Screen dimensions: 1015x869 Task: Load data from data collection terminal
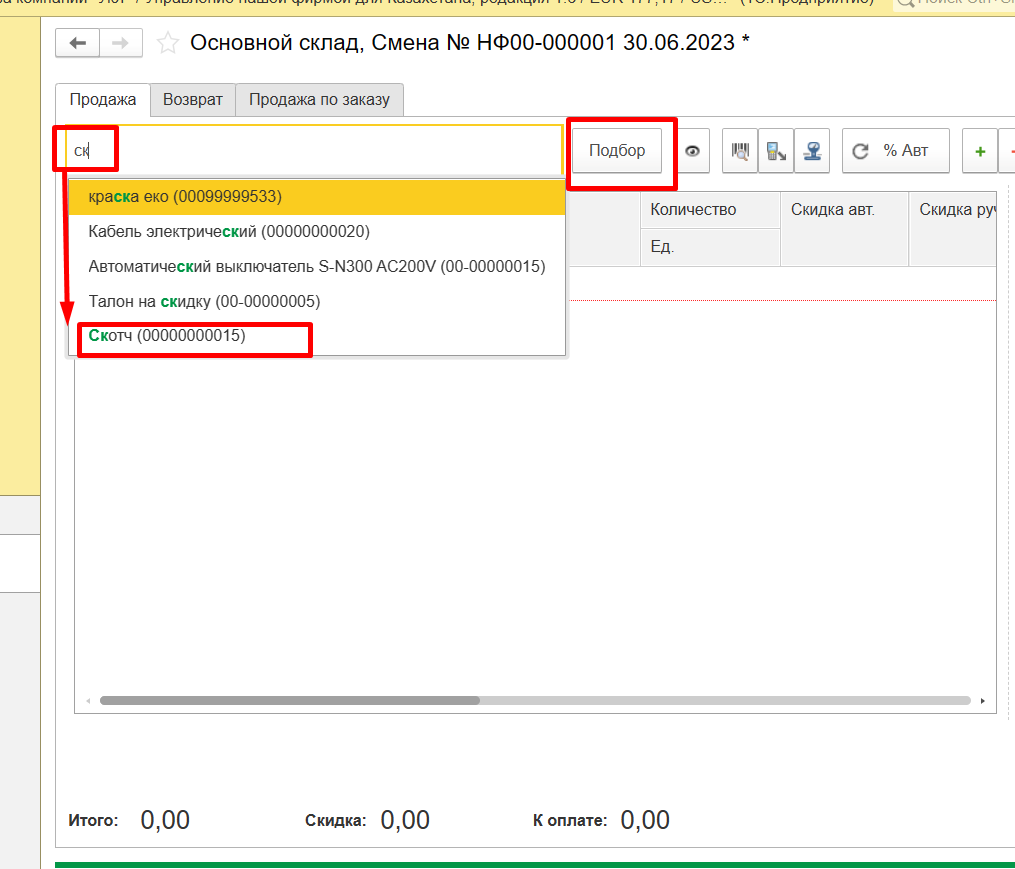(x=776, y=151)
